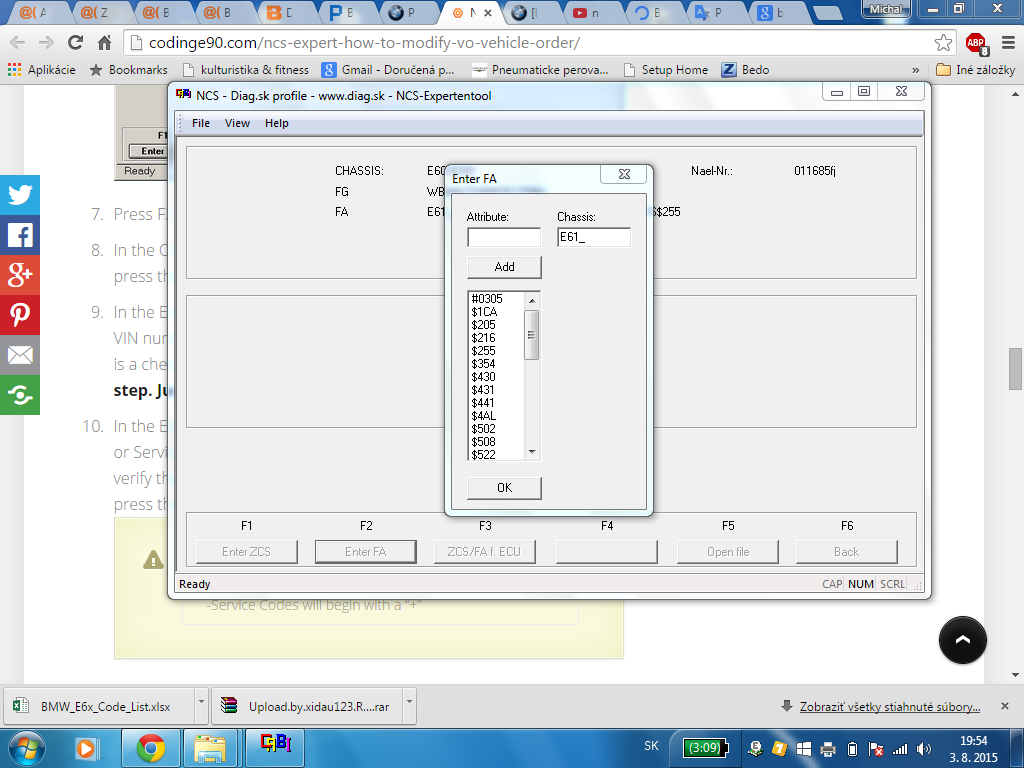
Task: Share page via Google Plus icon
Action: click(x=20, y=275)
